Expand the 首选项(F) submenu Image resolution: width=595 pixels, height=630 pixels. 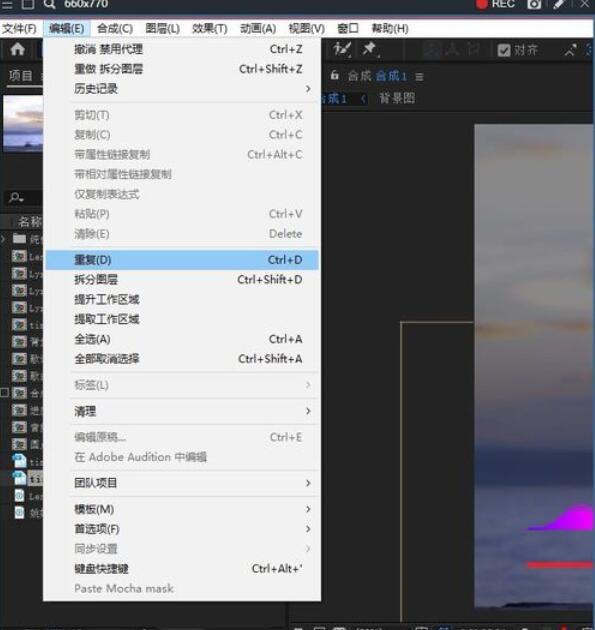click(x=182, y=529)
